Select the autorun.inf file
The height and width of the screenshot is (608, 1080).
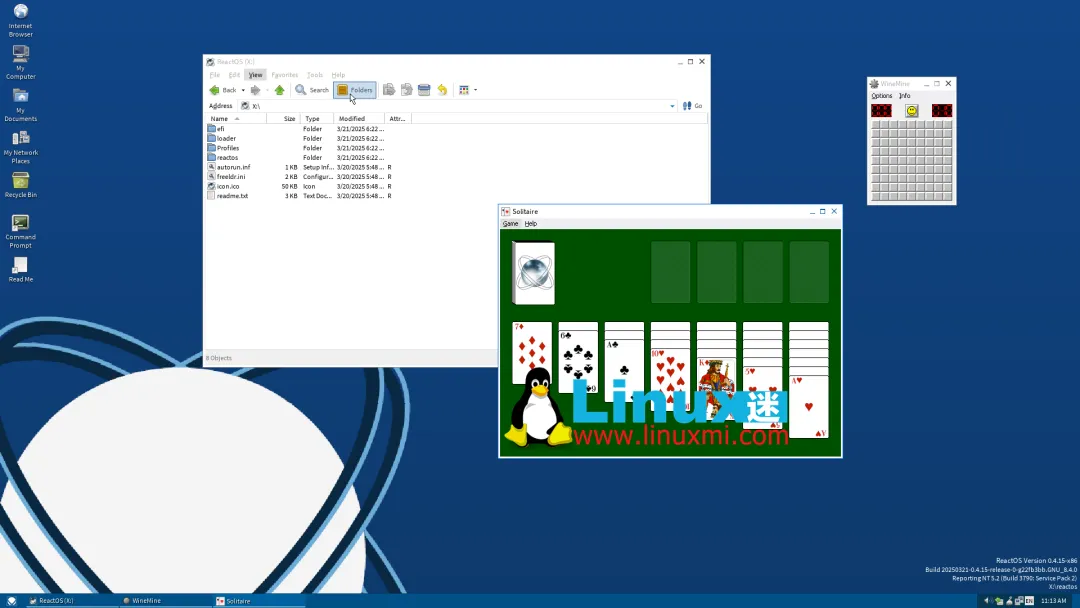(229, 167)
